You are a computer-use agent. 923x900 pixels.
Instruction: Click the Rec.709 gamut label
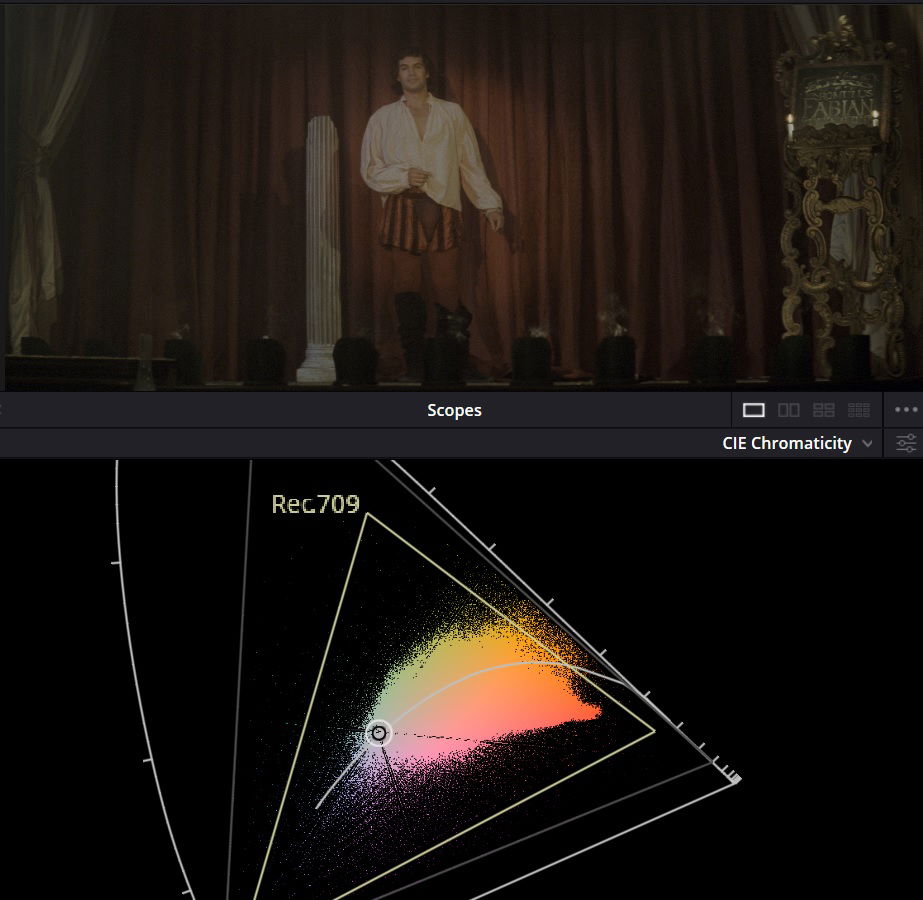pyautogui.click(x=316, y=504)
